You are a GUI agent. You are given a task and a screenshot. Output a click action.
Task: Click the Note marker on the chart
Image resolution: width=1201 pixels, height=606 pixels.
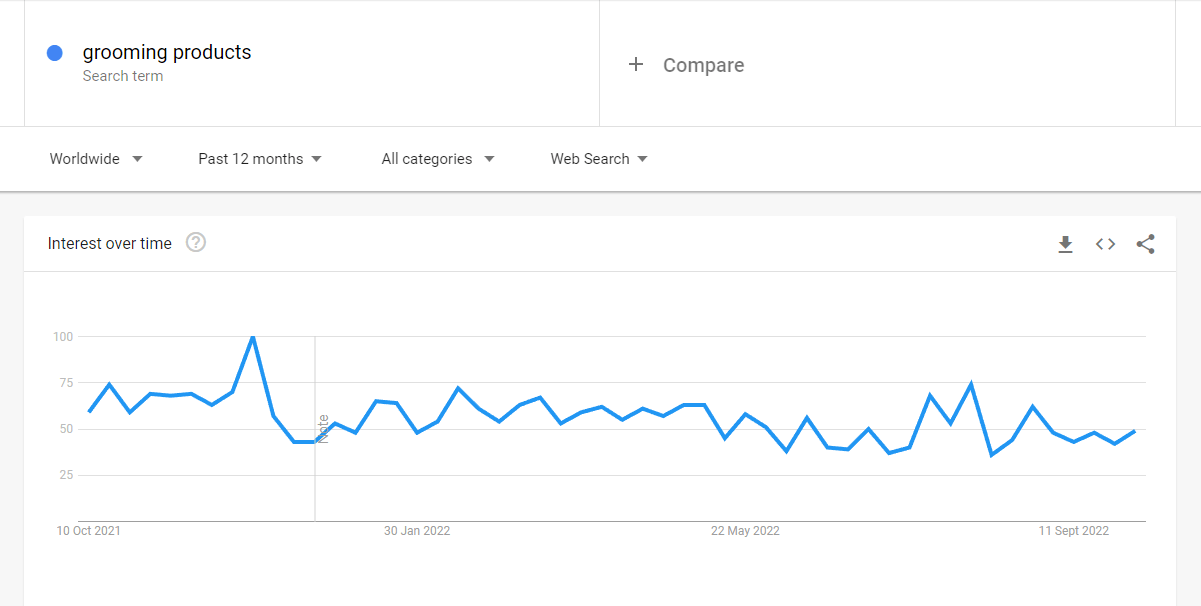323,429
